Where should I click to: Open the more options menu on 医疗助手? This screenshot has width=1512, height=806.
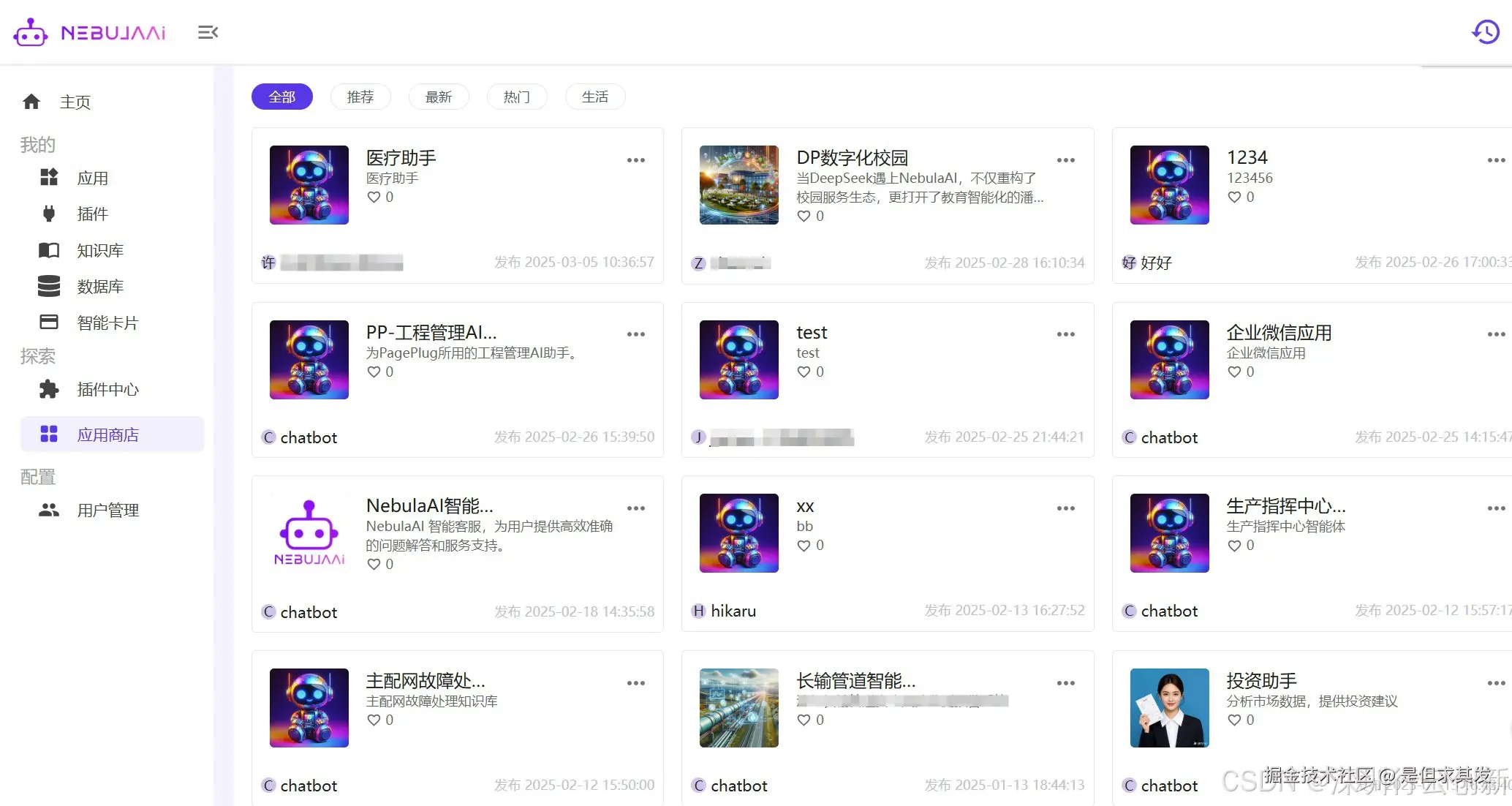(x=636, y=160)
